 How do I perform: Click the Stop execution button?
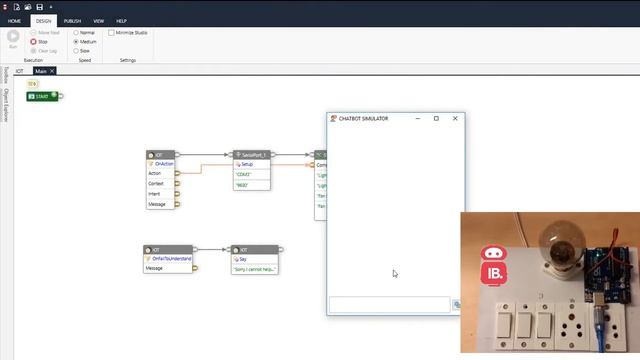[39, 42]
